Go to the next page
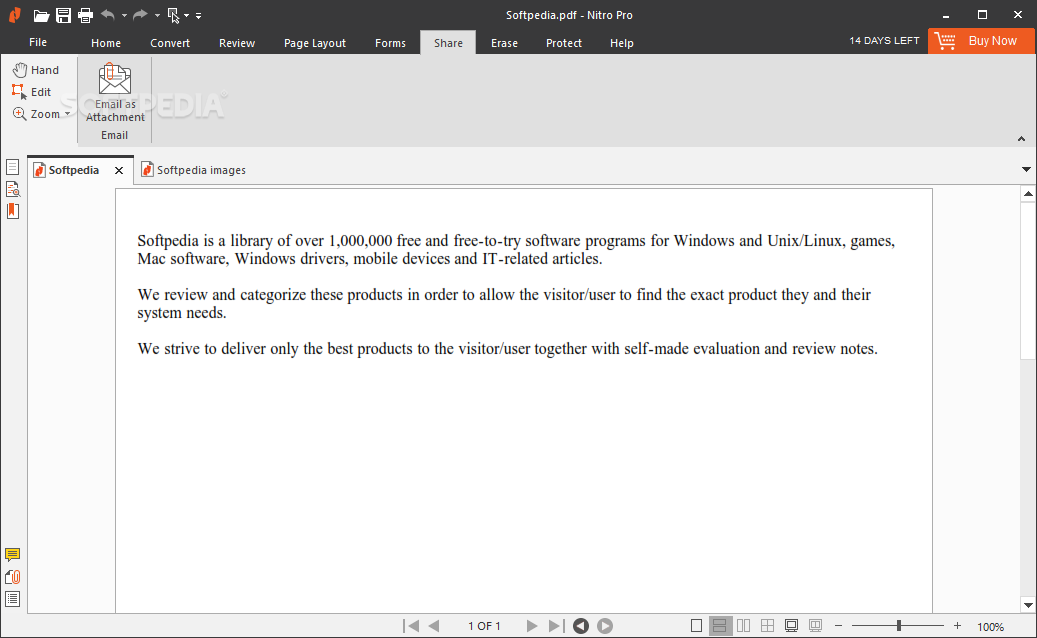 532,625
